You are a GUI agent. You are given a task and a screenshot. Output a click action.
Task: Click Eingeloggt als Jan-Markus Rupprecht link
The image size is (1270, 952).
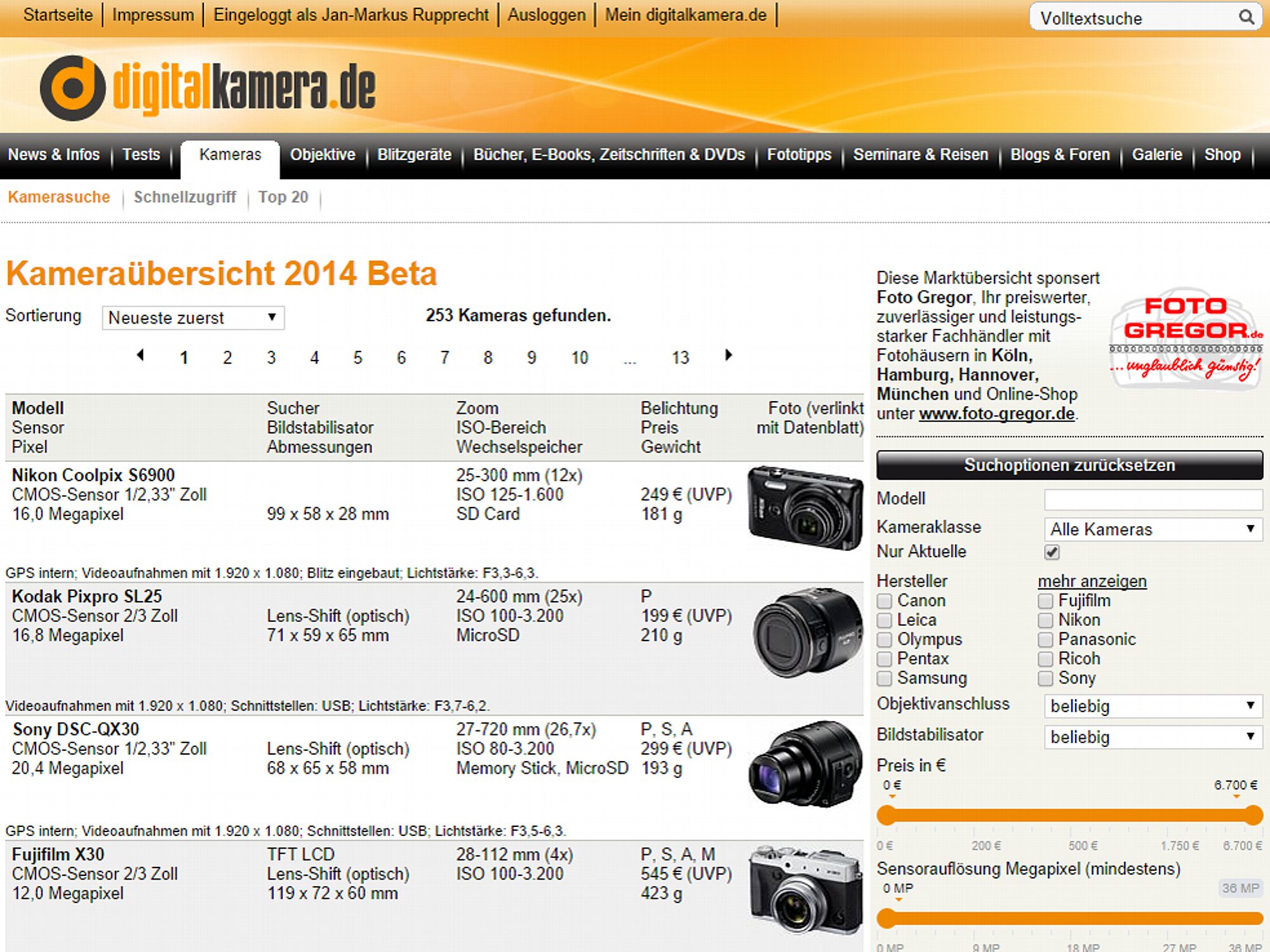351,15
